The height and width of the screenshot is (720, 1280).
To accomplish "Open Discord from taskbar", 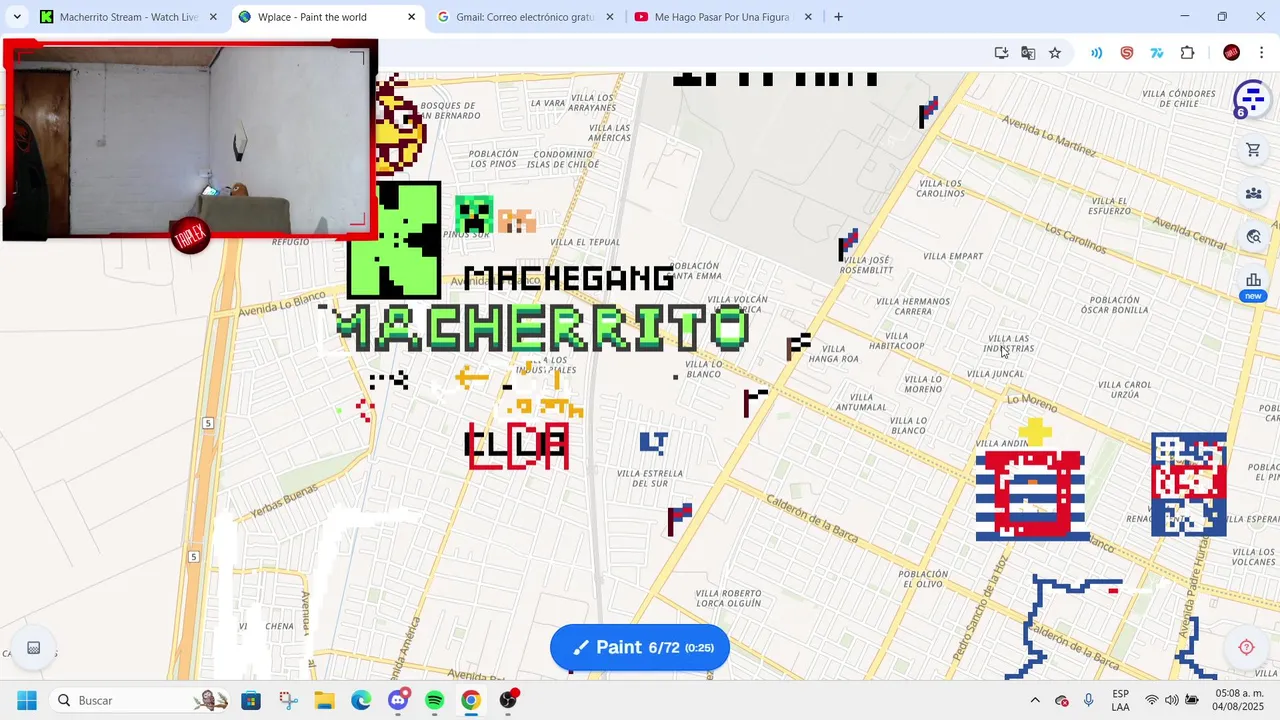I will click(x=398, y=700).
